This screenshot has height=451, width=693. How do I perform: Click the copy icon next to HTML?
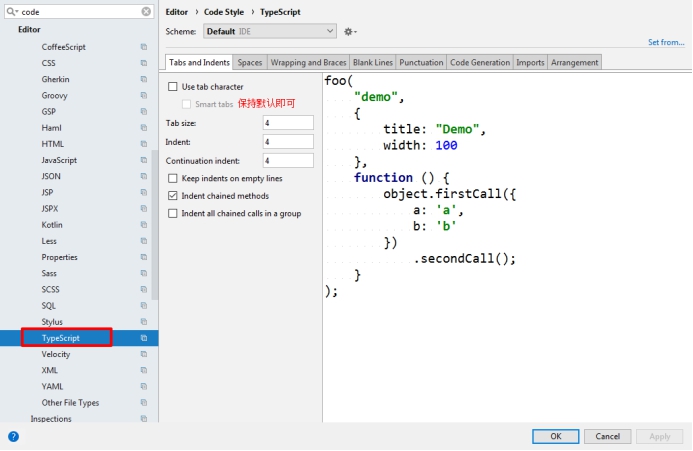[x=144, y=144]
